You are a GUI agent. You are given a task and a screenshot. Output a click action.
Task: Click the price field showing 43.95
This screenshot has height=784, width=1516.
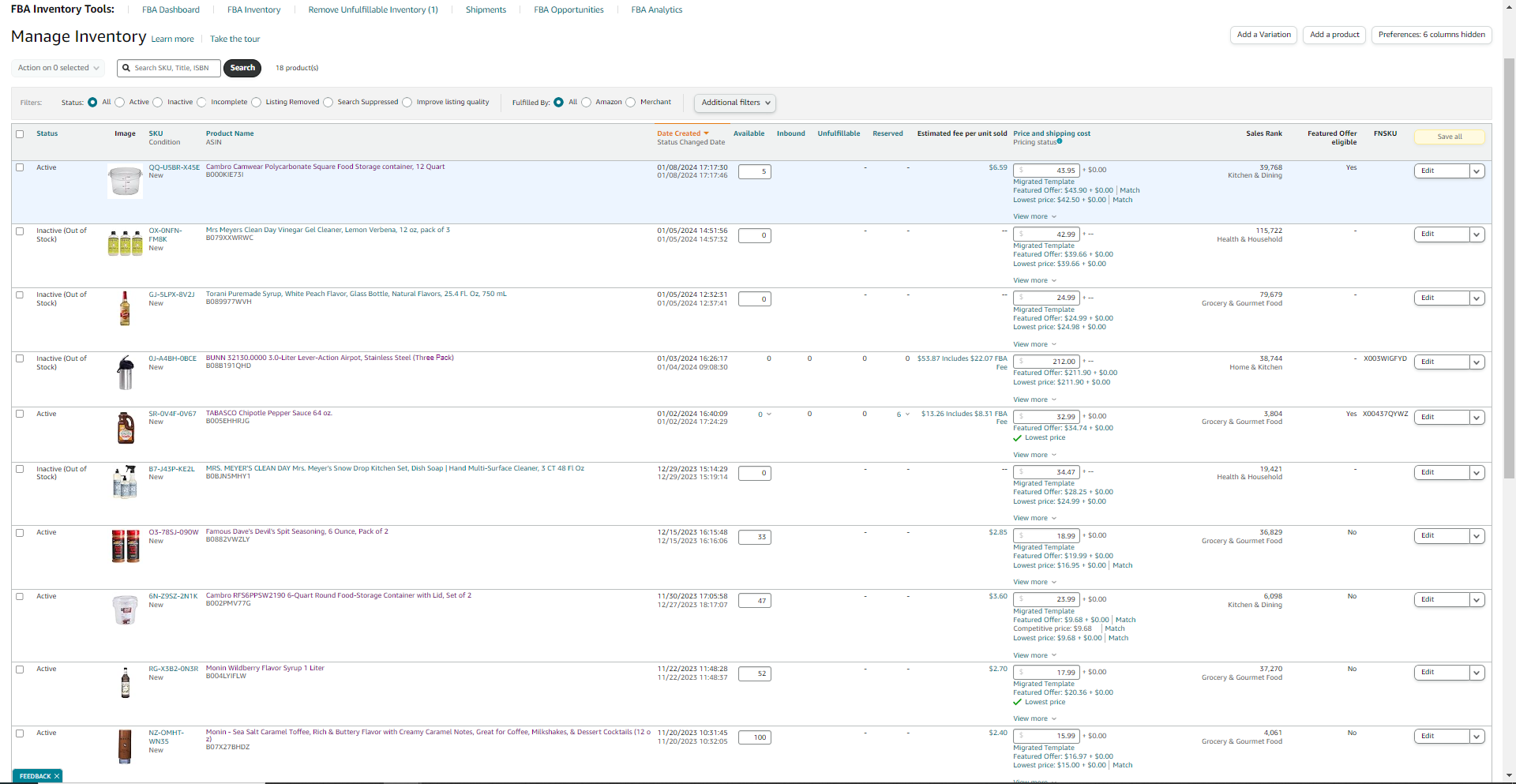point(1046,171)
